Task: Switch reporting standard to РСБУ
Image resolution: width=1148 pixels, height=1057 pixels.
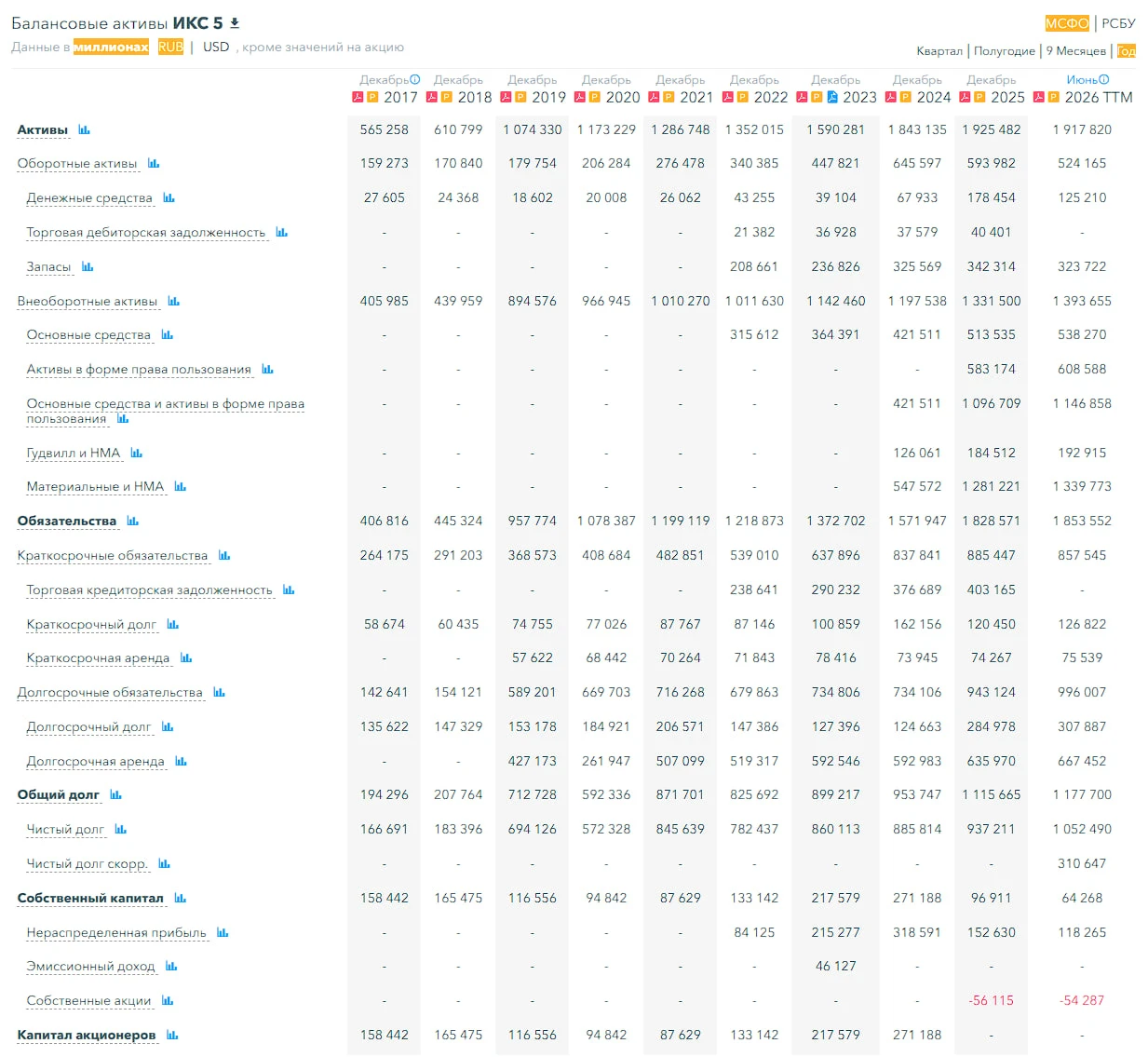Action: [x=1118, y=23]
